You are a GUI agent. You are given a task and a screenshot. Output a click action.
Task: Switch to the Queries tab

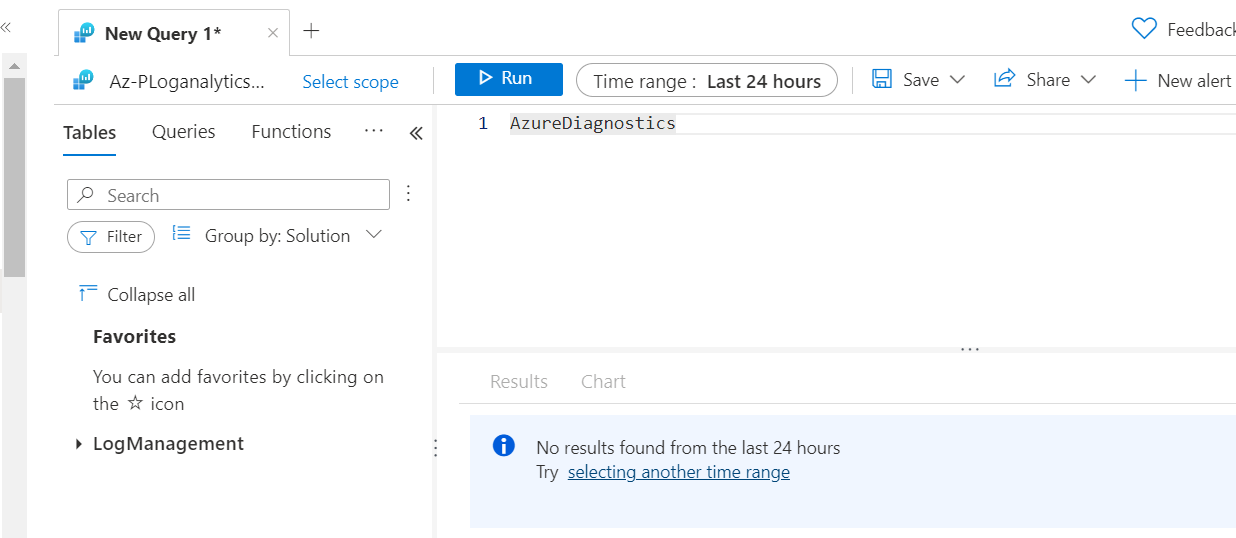coord(184,132)
